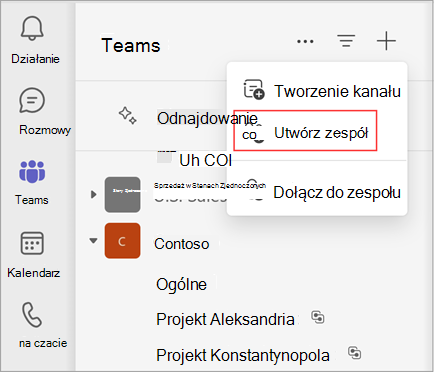This screenshot has width=435, height=373.
Task: Collapse the Contoso team channel list
Action: (94, 240)
